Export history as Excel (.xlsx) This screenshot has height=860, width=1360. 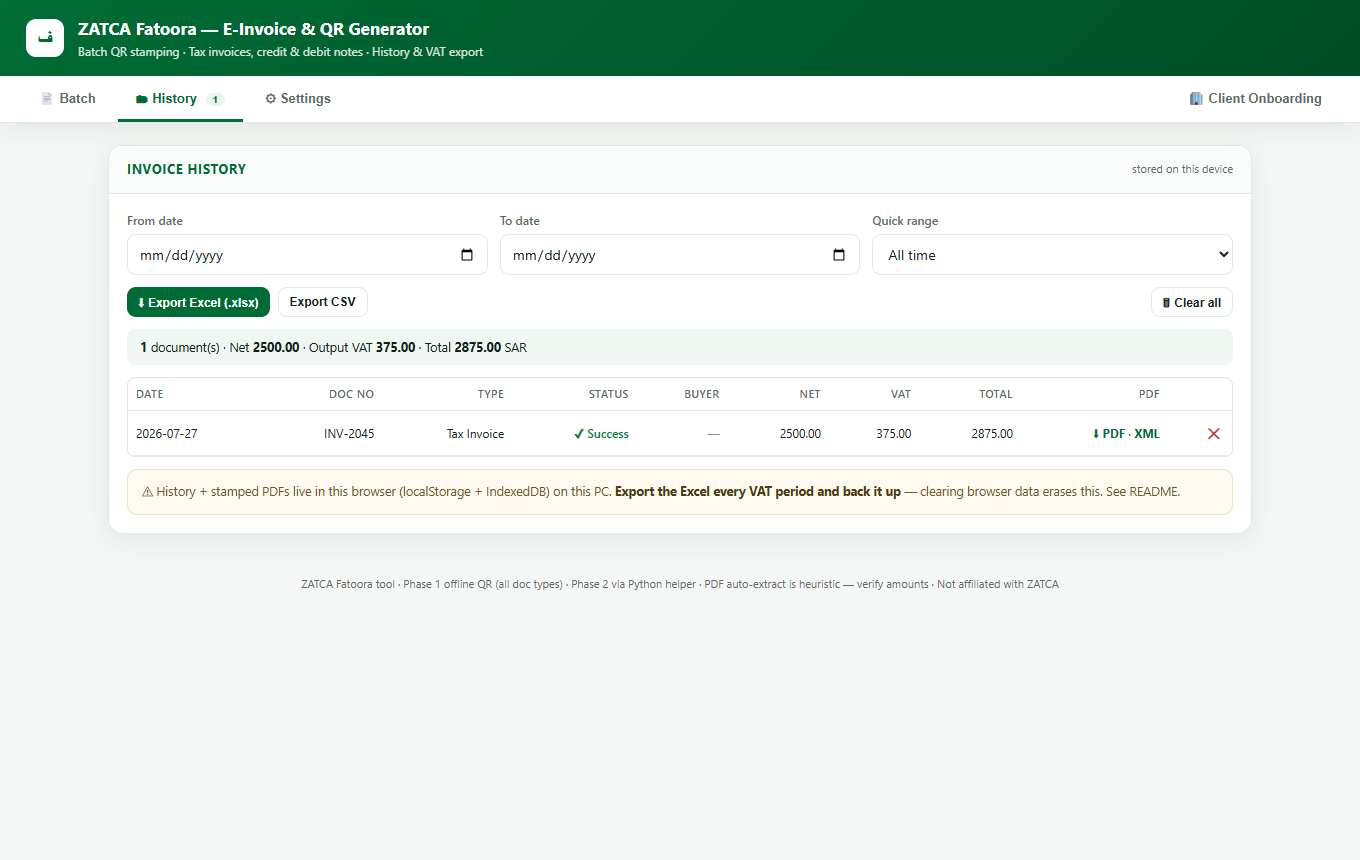click(198, 302)
